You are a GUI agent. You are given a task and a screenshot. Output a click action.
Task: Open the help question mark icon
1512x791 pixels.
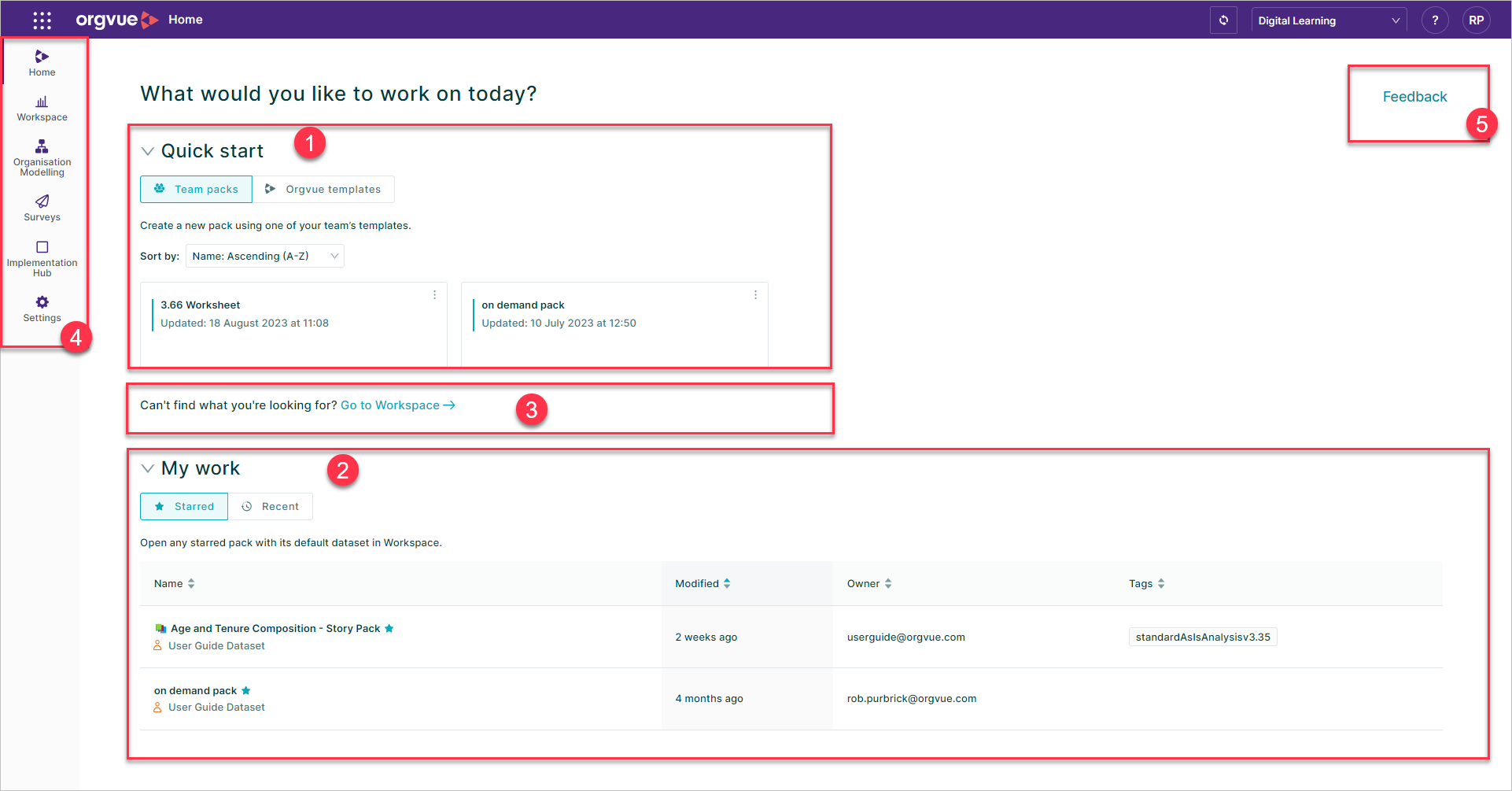tap(1435, 20)
